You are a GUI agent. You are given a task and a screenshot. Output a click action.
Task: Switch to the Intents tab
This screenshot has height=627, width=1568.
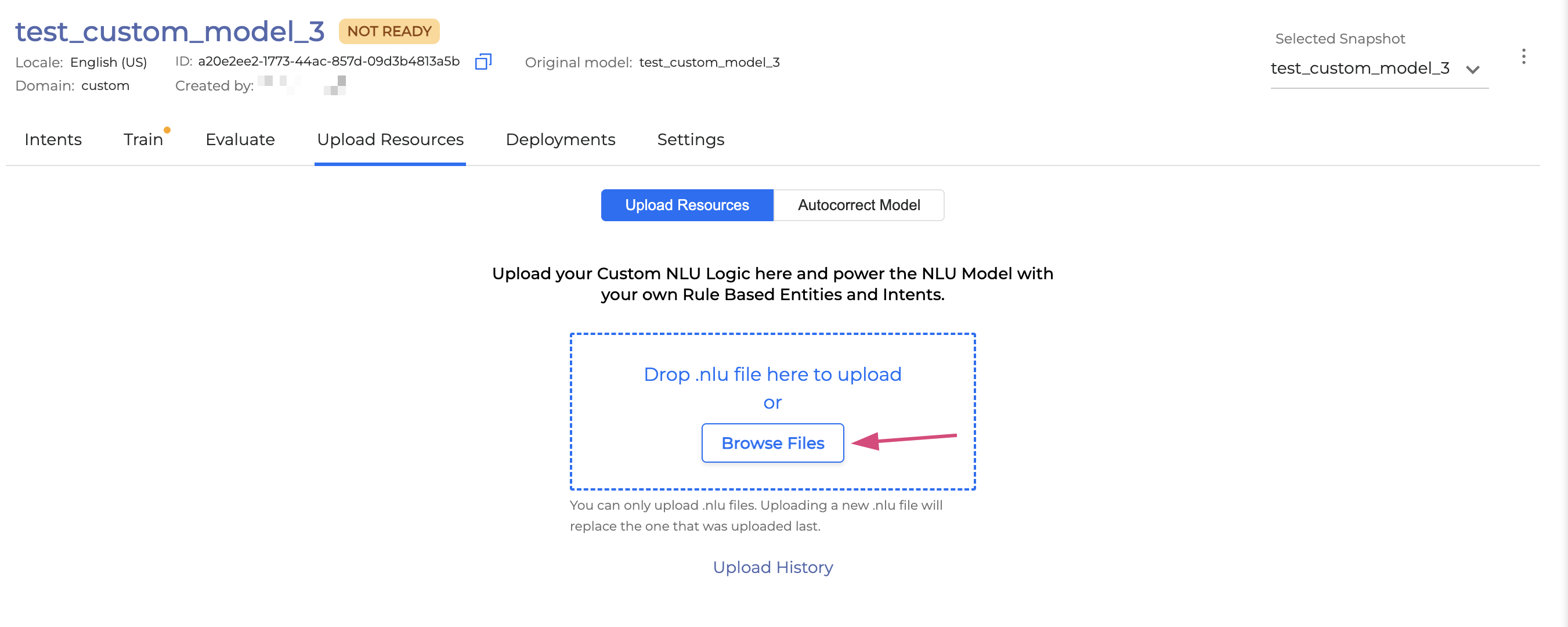tap(53, 139)
